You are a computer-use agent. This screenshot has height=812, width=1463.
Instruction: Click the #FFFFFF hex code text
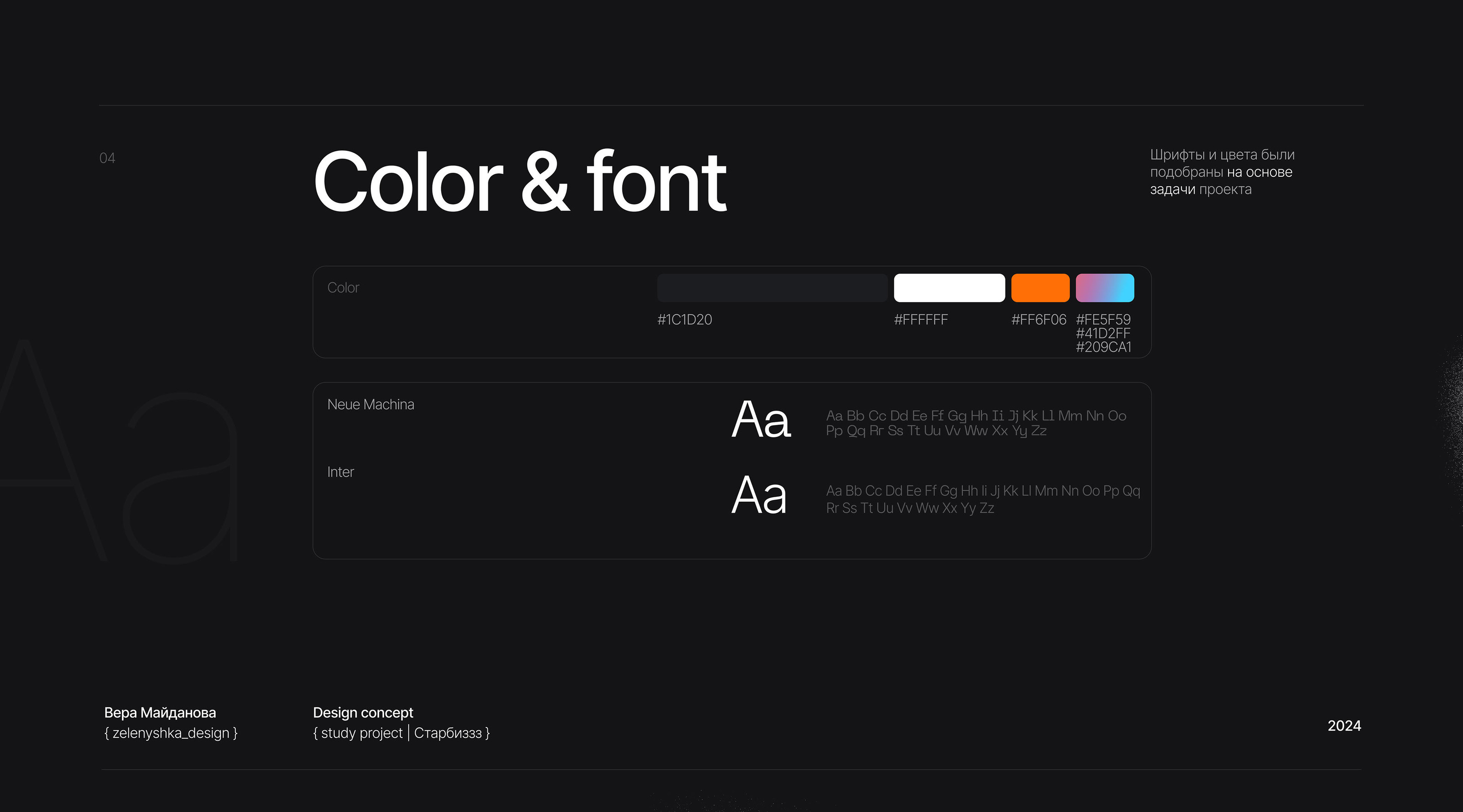[x=921, y=320]
